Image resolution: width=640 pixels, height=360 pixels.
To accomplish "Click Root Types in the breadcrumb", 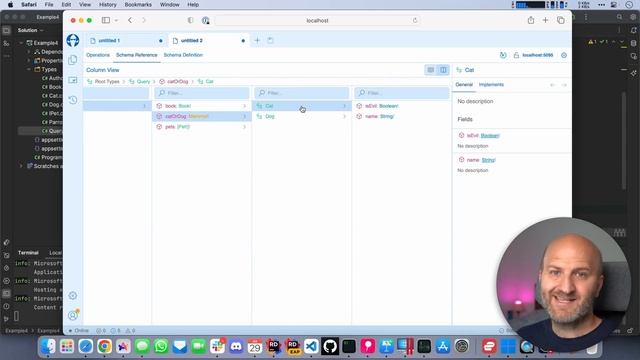I will coord(107,82).
